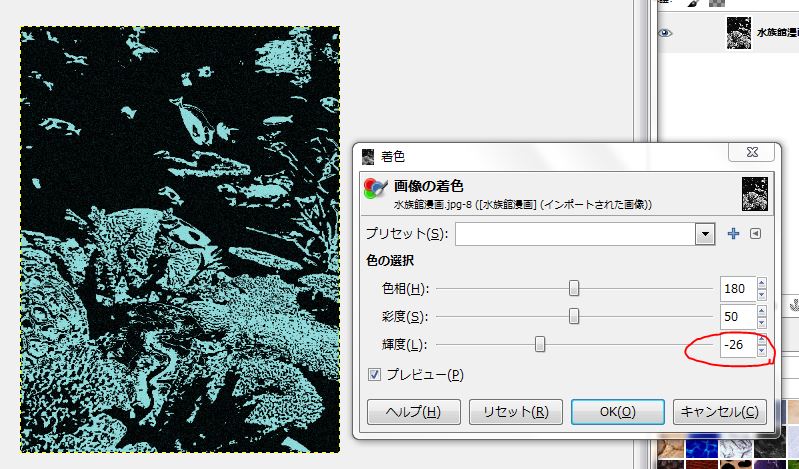The image size is (799, 469).
Task: Open the preset menu arrow icon
Action: 755,233
